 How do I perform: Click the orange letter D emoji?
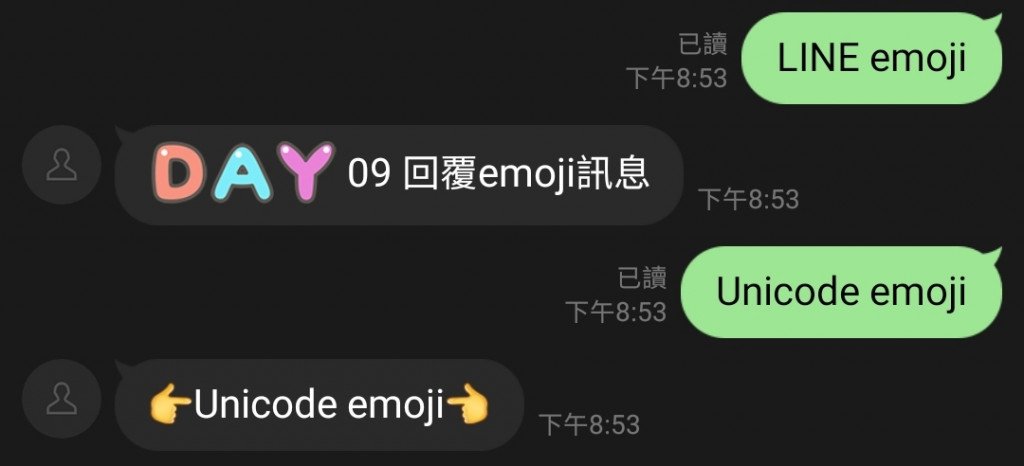coord(179,172)
